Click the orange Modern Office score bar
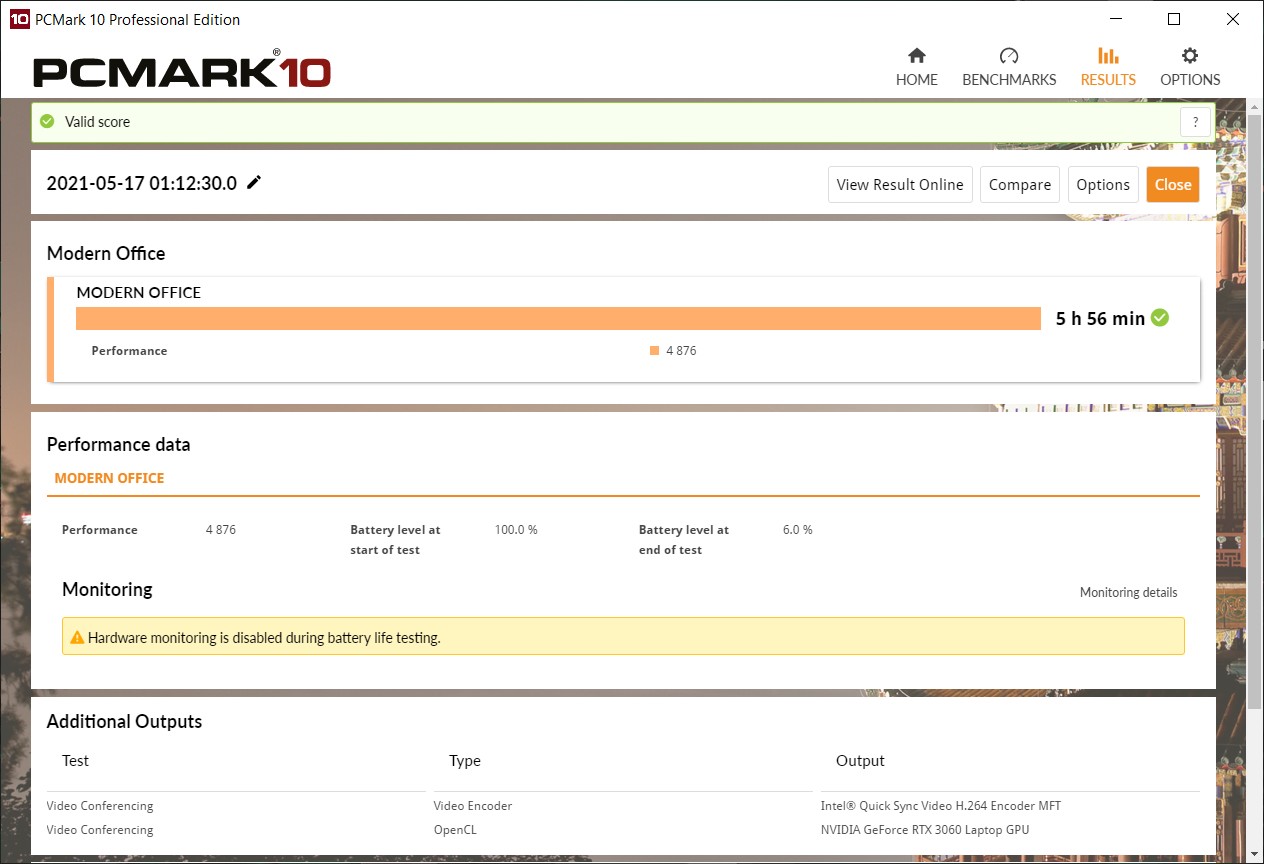This screenshot has width=1264, height=864. pos(558,318)
